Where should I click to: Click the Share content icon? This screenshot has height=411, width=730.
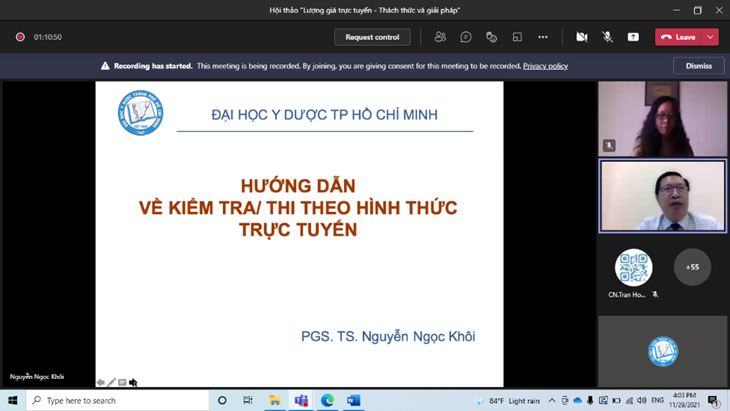[x=633, y=37]
